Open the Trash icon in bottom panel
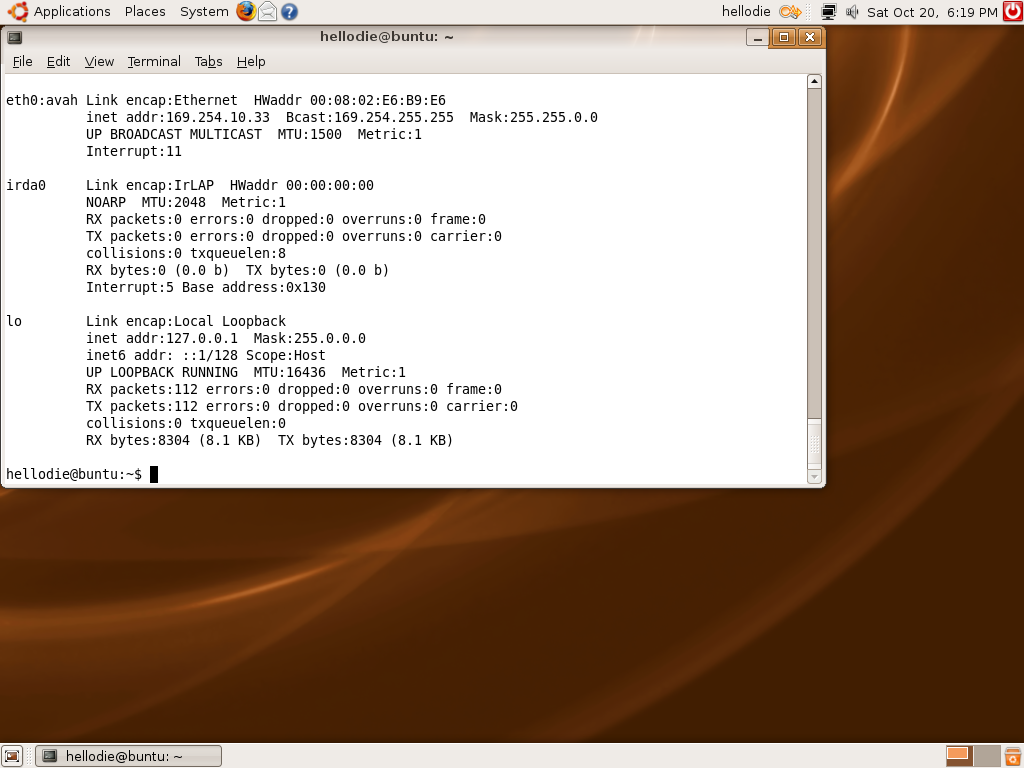The width and height of the screenshot is (1024, 768). [x=1012, y=756]
